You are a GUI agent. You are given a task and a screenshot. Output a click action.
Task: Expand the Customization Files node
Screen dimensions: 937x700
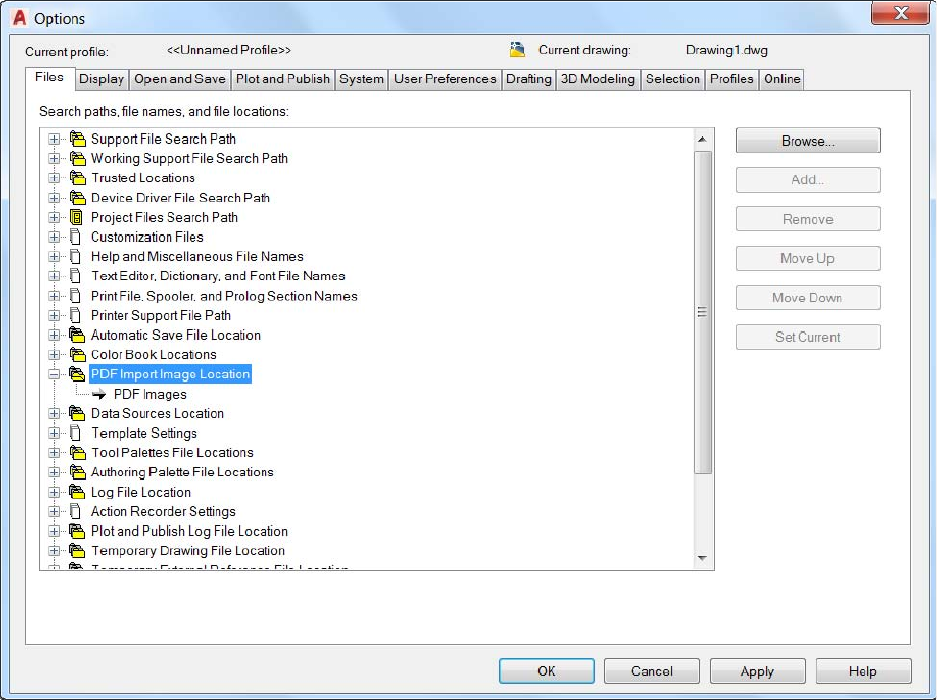(54, 237)
